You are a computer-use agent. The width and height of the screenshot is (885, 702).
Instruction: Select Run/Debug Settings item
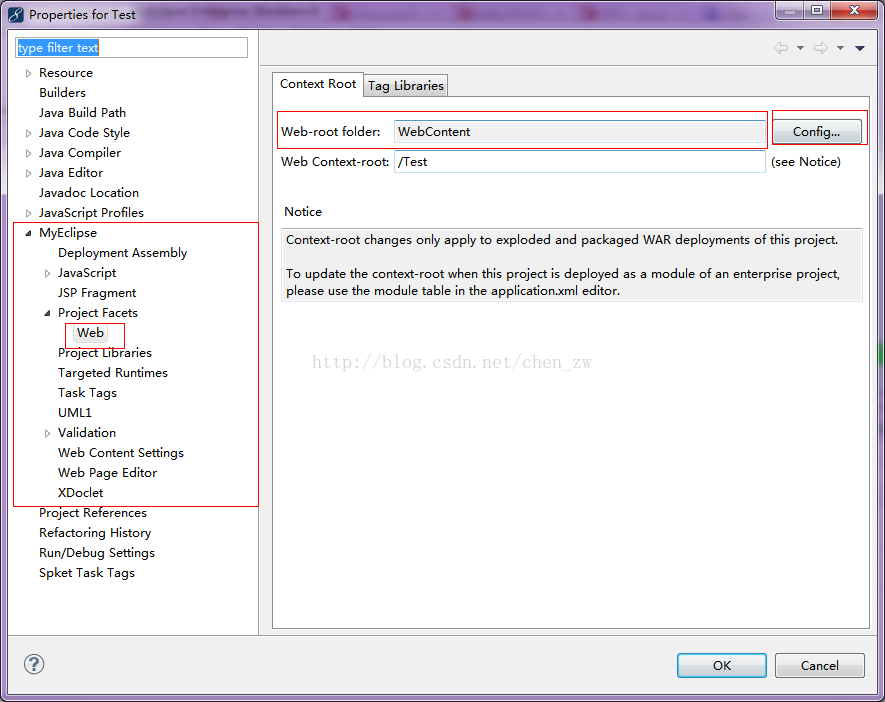tap(97, 553)
